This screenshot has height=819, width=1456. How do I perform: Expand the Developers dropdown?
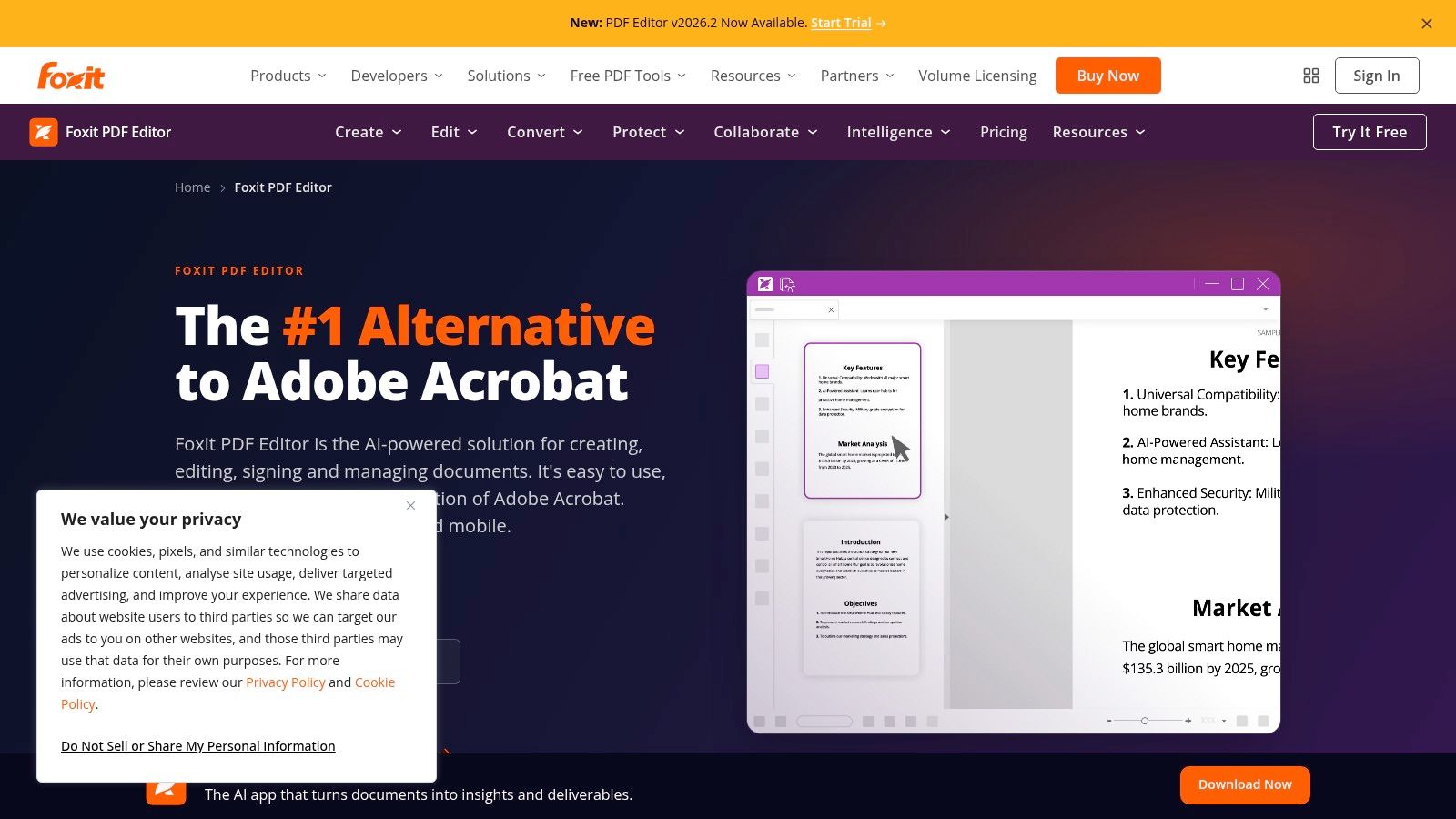(x=397, y=76)
